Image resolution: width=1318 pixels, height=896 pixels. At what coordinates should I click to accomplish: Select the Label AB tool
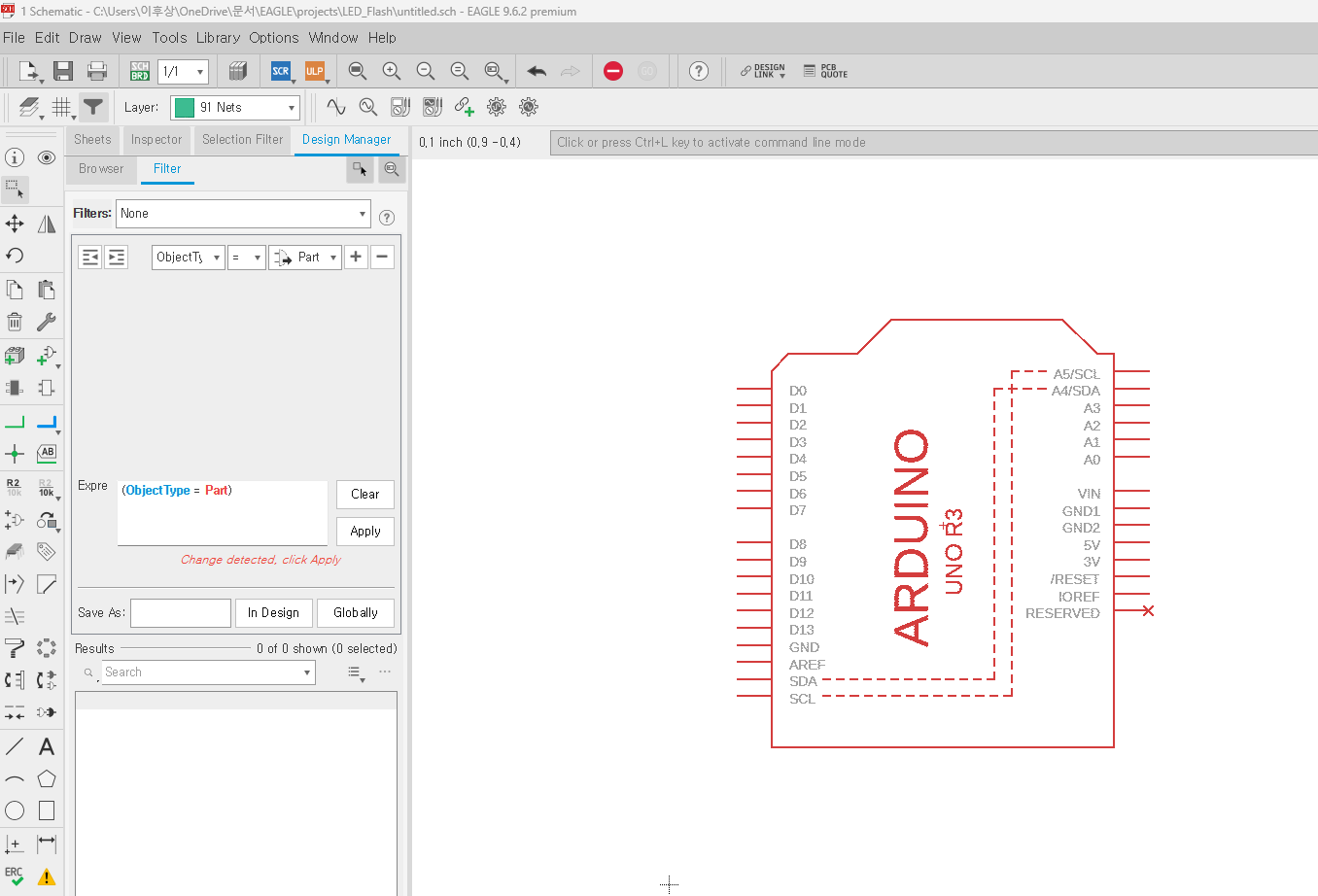coord(47,453)
